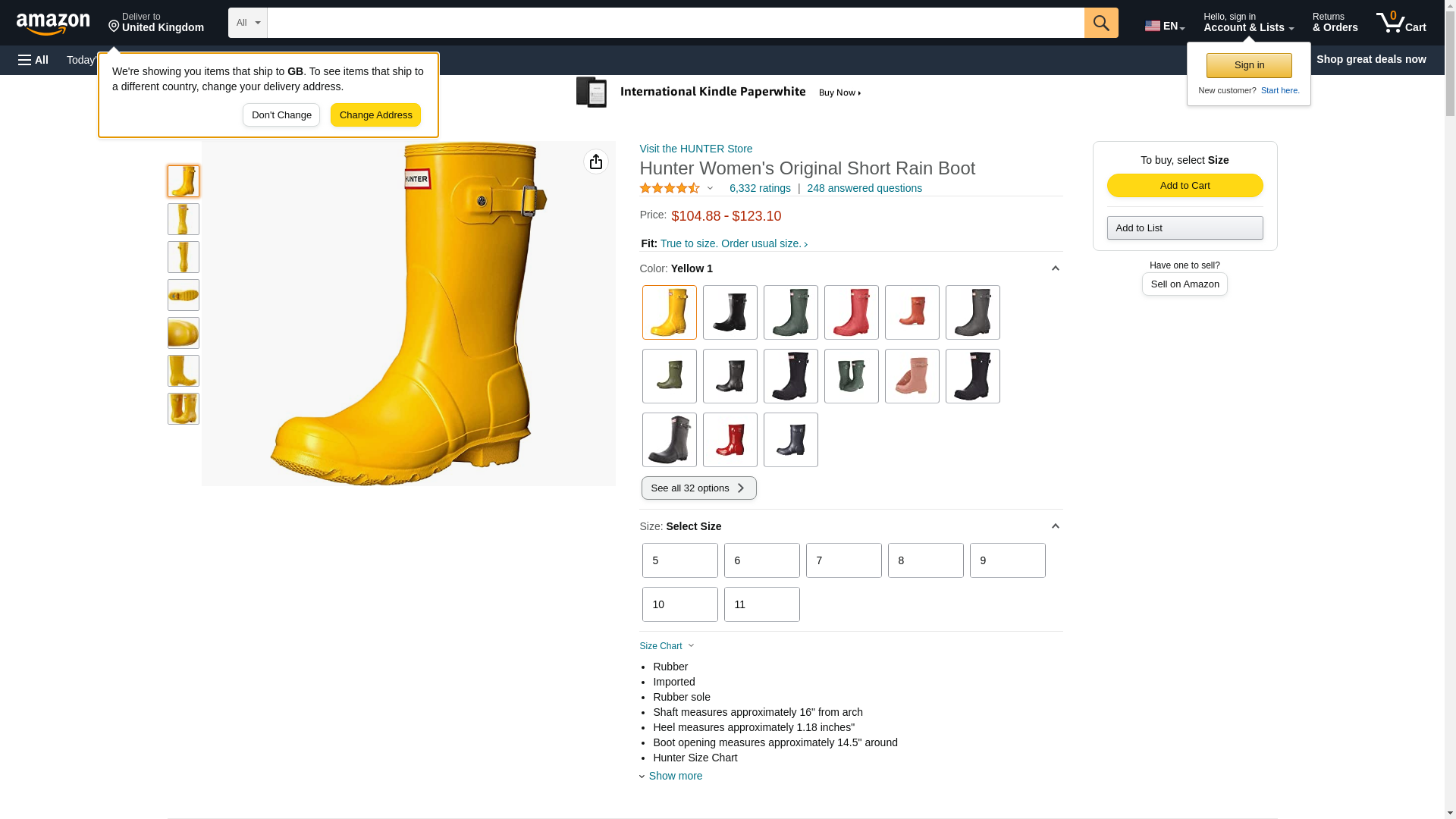The width and height of the screenshot is (1456, 819).
Task: Click the star rating icons
Action: click(x=670, y=188)
